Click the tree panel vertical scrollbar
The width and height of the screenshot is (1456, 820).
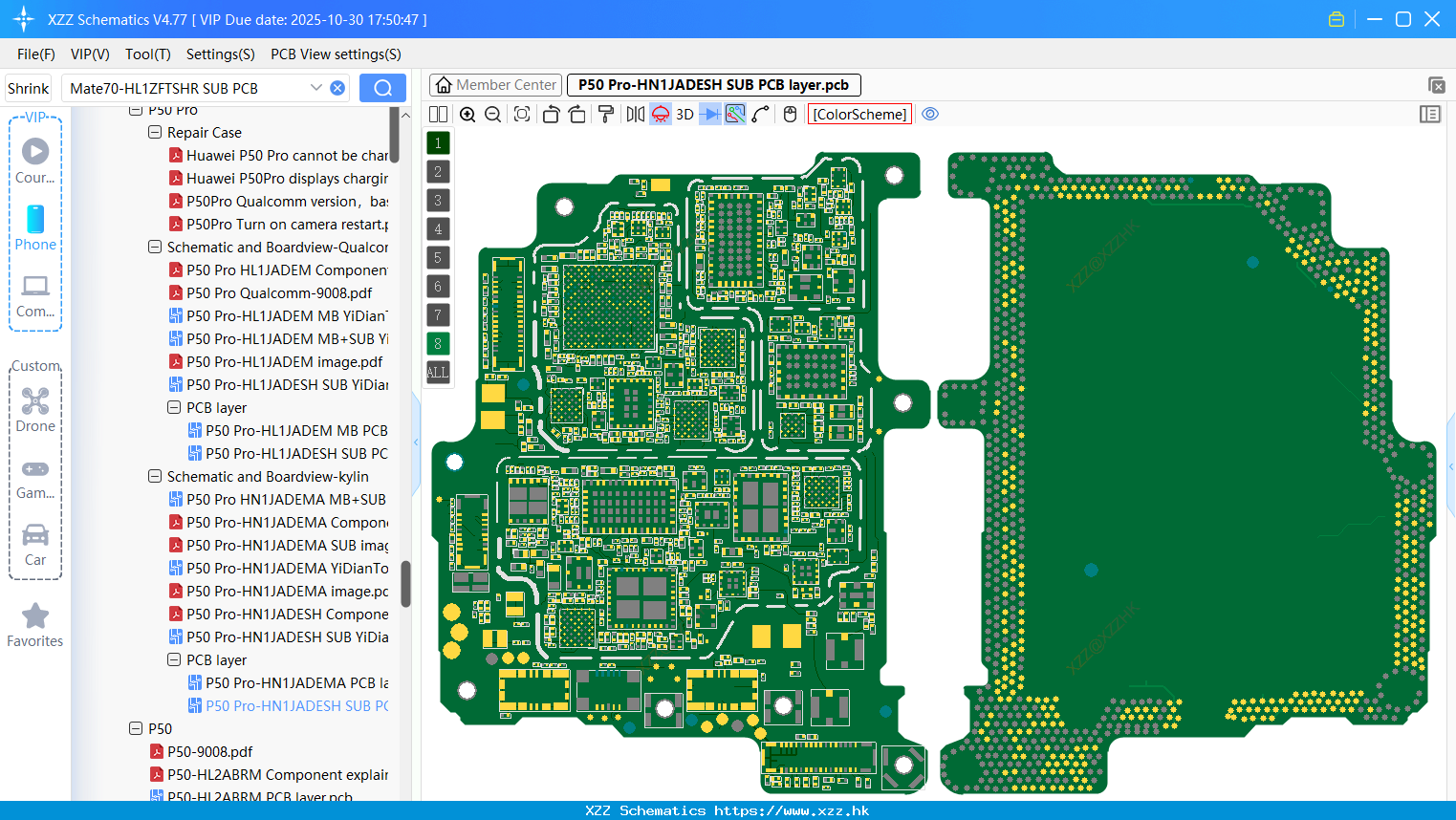(405, 584)
